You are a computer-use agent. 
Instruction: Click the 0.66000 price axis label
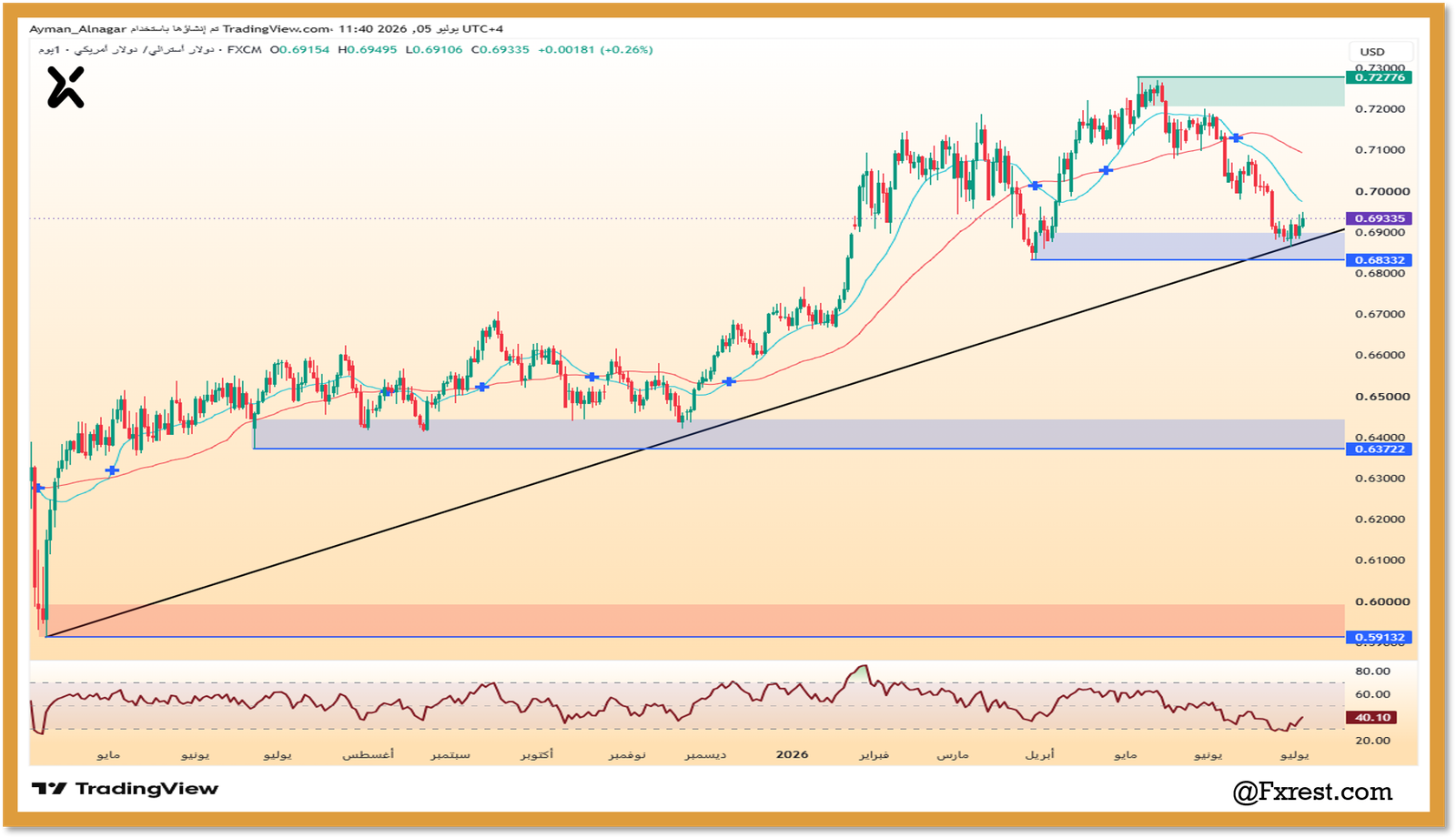tap(1380, 356)
